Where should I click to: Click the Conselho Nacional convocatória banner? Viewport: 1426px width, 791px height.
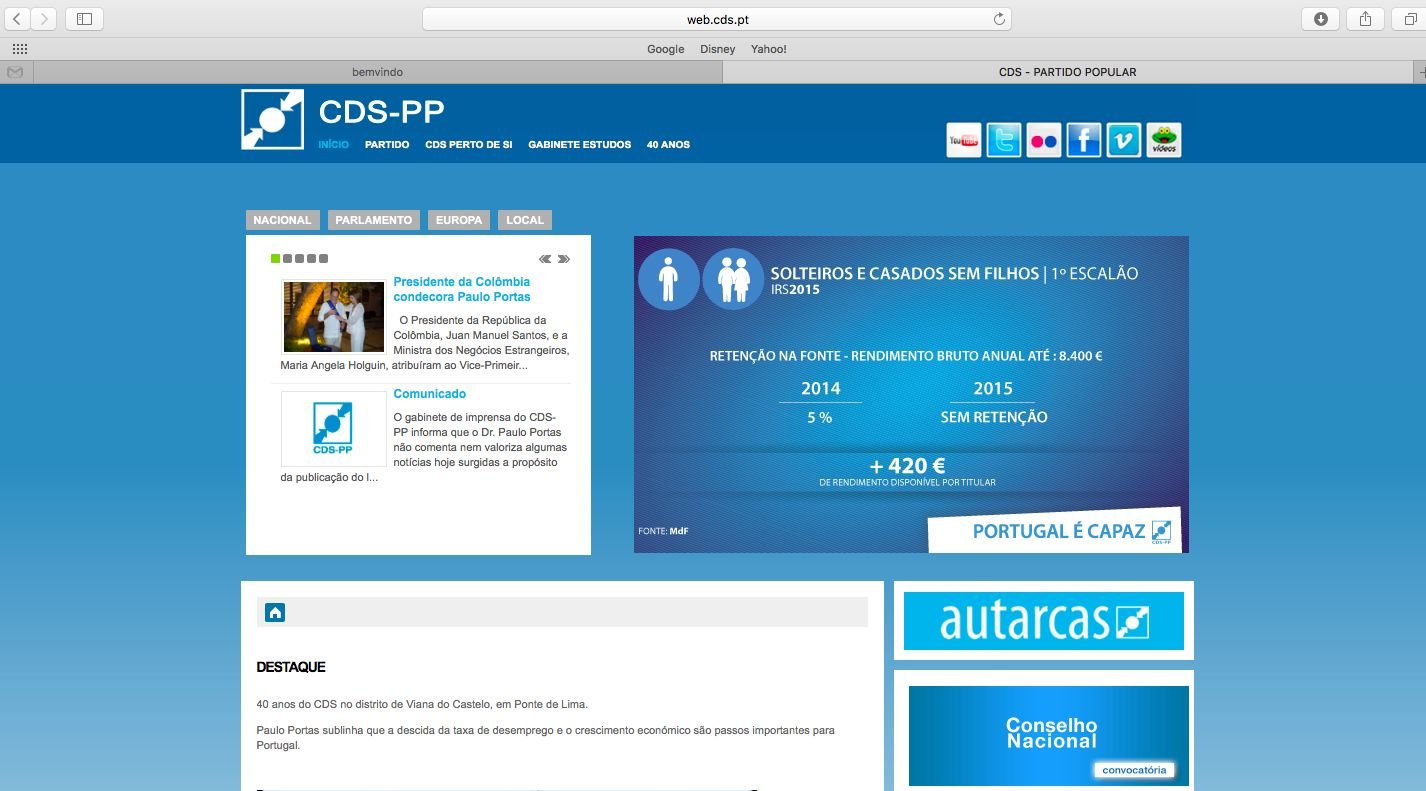tap(1049, 735)
